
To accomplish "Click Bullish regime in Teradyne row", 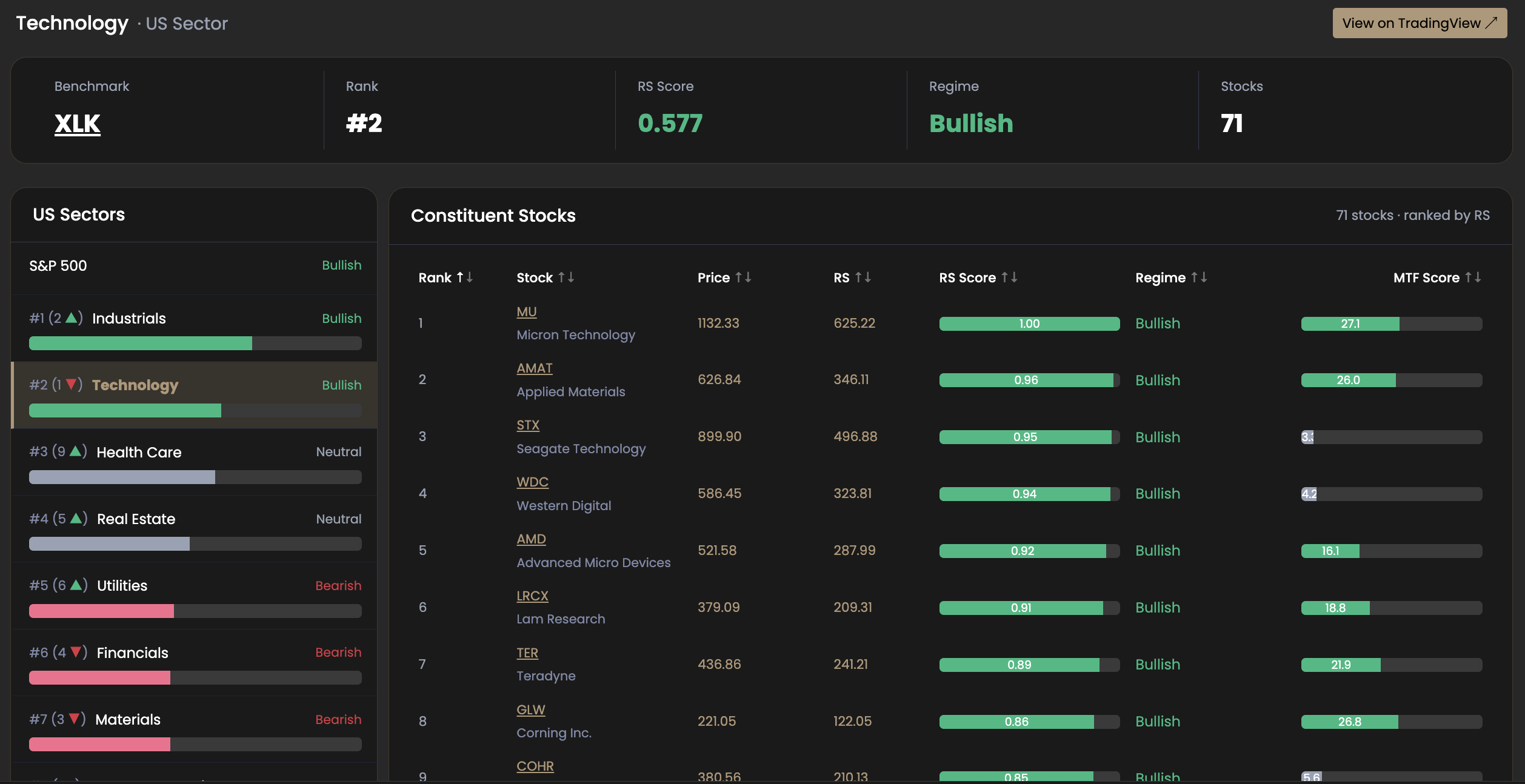I will pyautogui.click(x=1158, y=664).
